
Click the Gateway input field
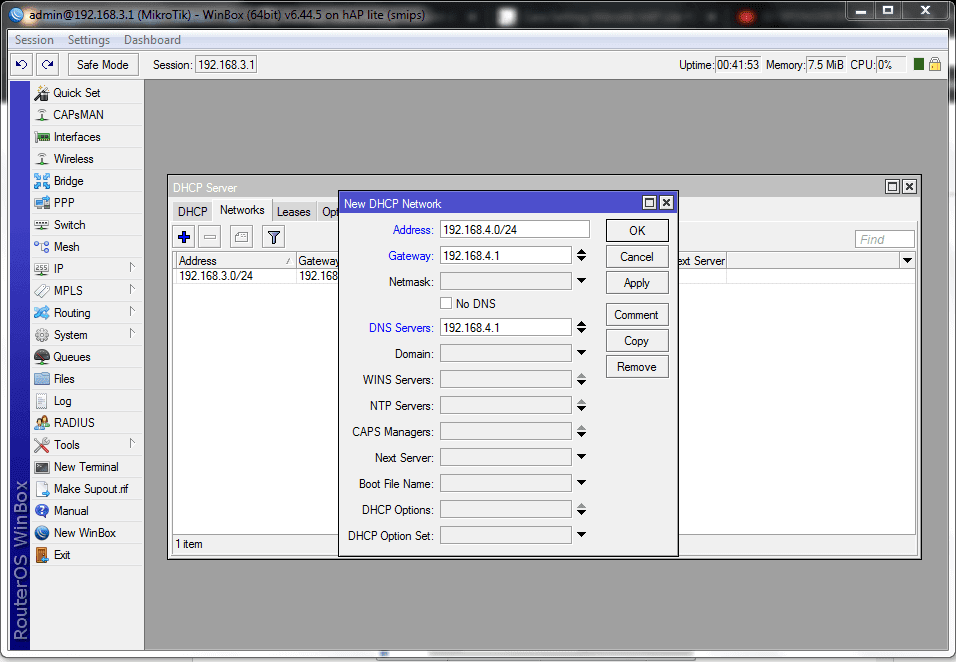click(505, 255)
